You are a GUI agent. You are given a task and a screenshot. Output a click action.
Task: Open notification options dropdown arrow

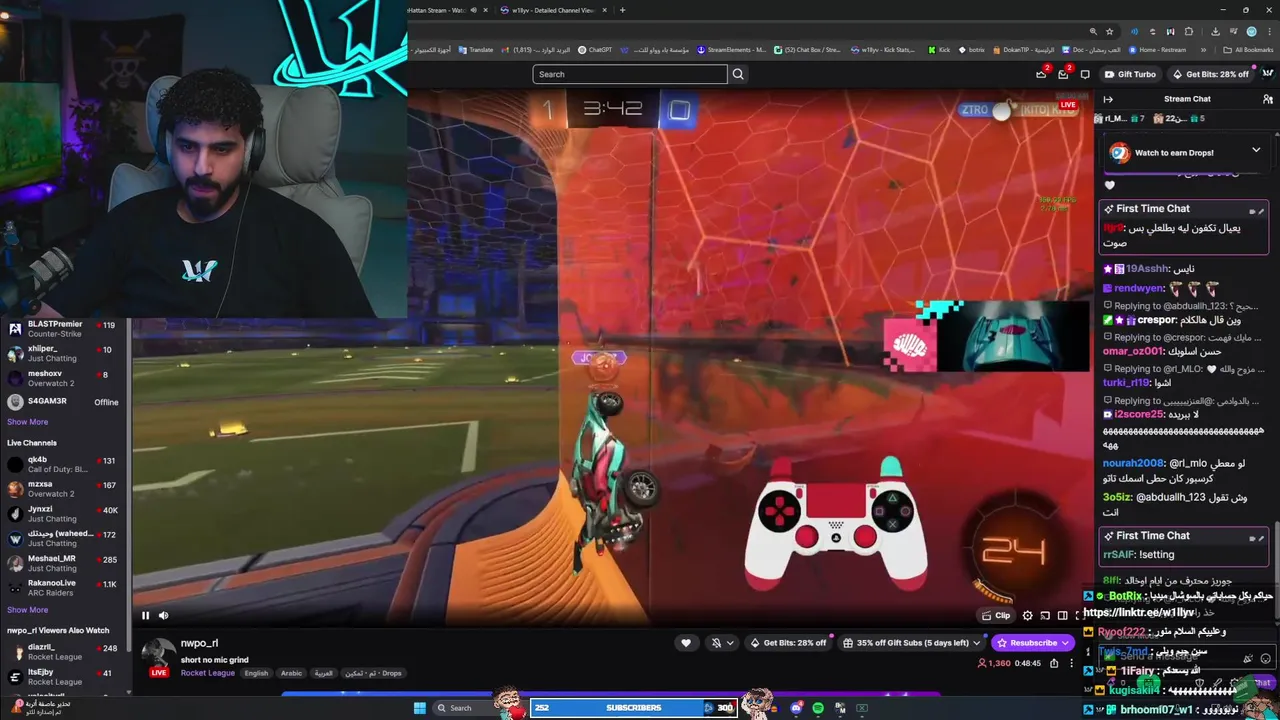[x=731, y=643]
